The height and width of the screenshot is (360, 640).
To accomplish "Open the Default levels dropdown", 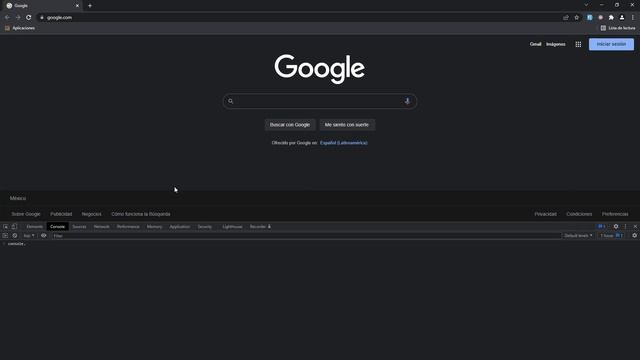I will (x=578, y=236).
